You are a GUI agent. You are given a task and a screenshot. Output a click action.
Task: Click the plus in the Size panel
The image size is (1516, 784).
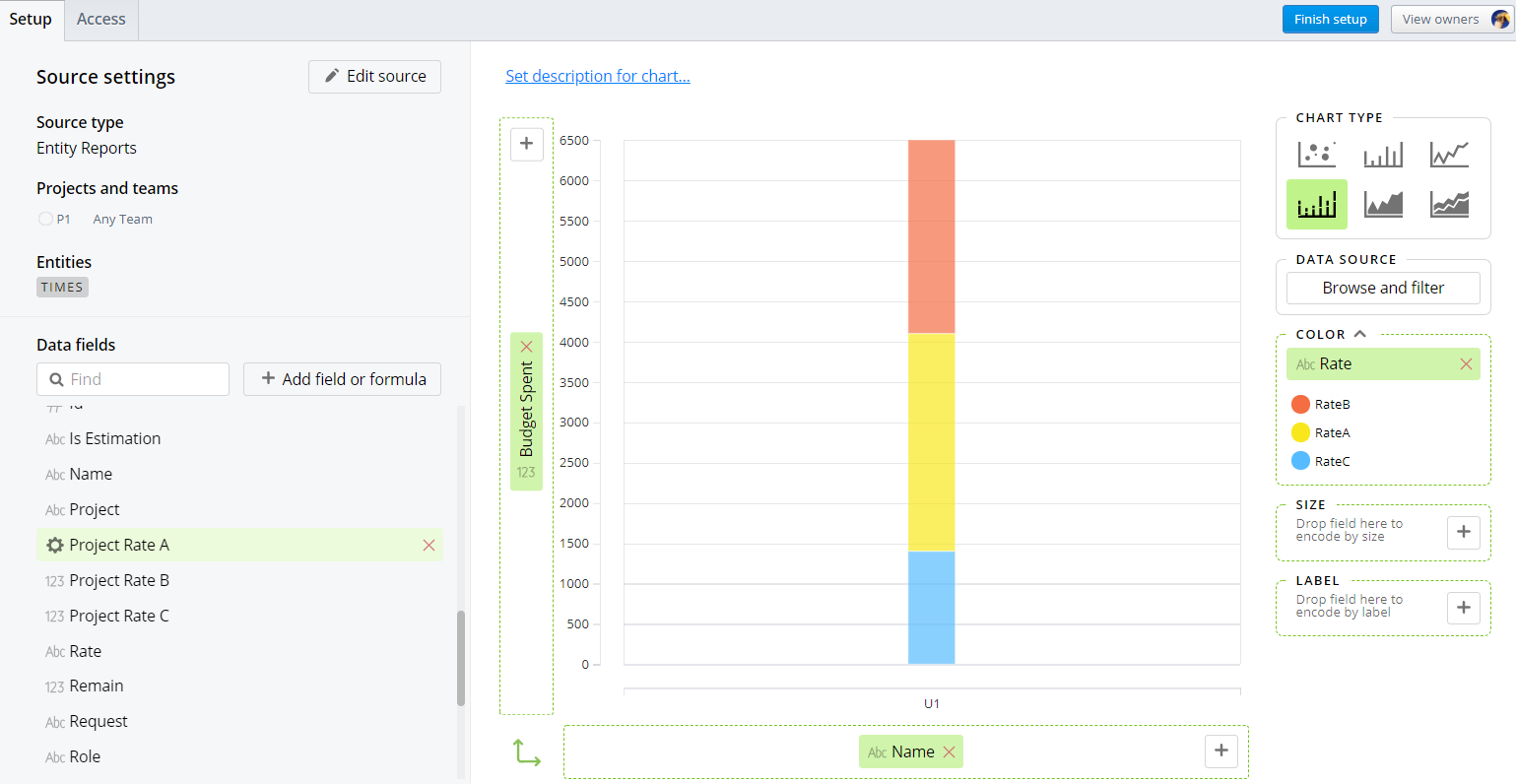tap(1463, 532)
